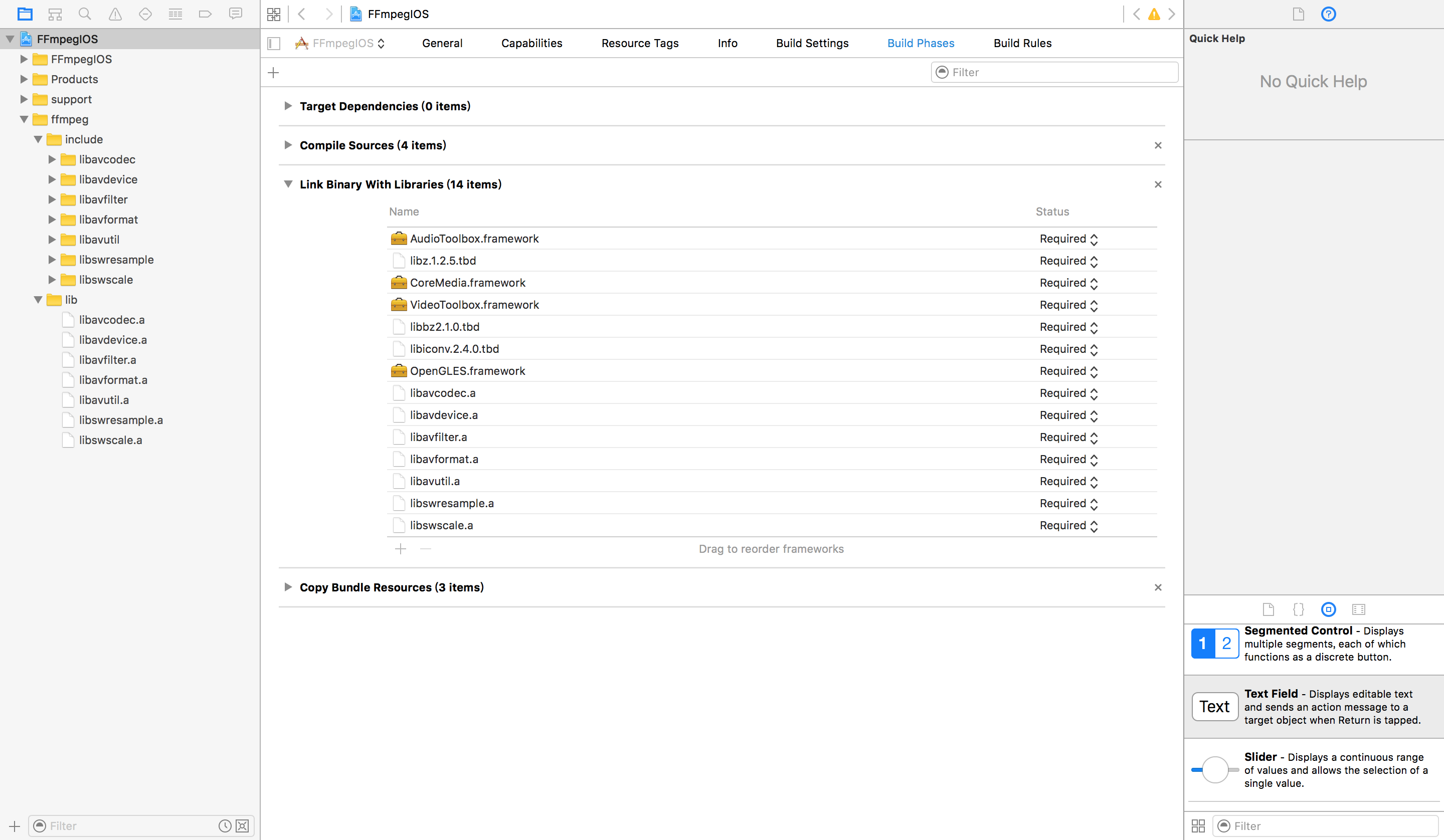Select the Build Settings tab
The height and width of the screenshot is (840, 1444).
[x=813, y=43]
